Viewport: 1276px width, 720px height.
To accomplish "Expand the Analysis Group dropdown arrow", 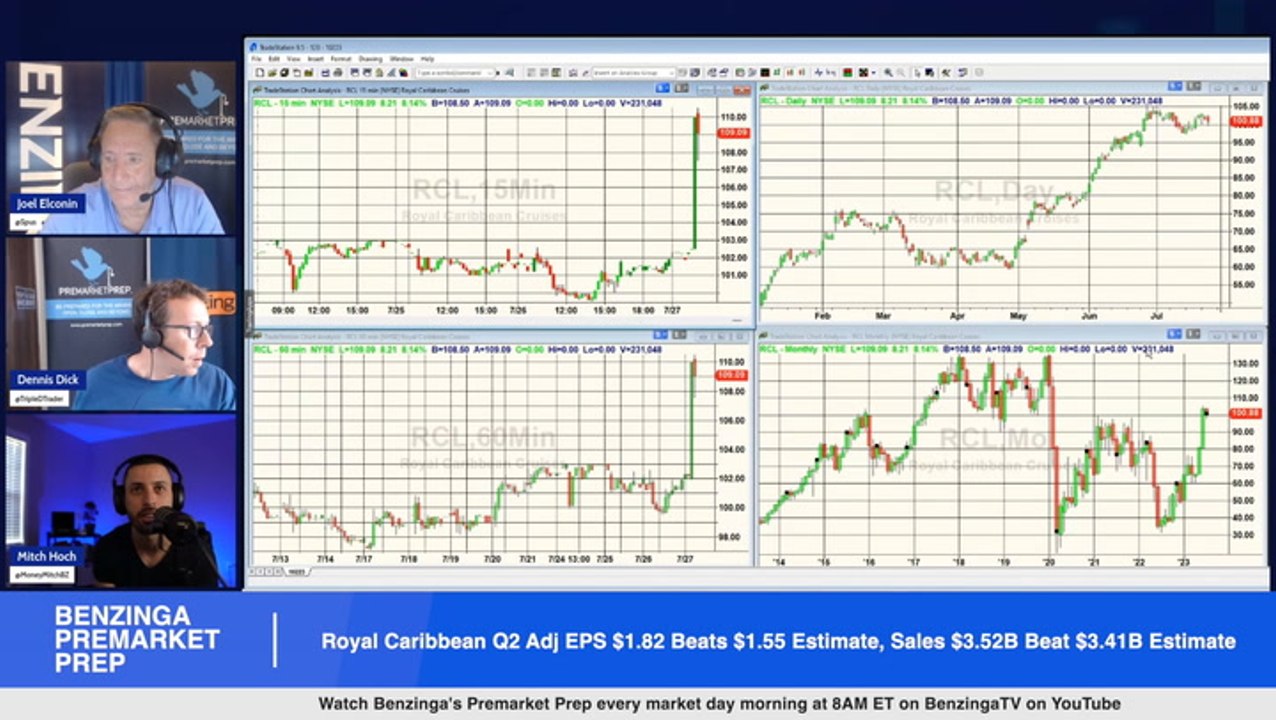I will tap(671, 73).
